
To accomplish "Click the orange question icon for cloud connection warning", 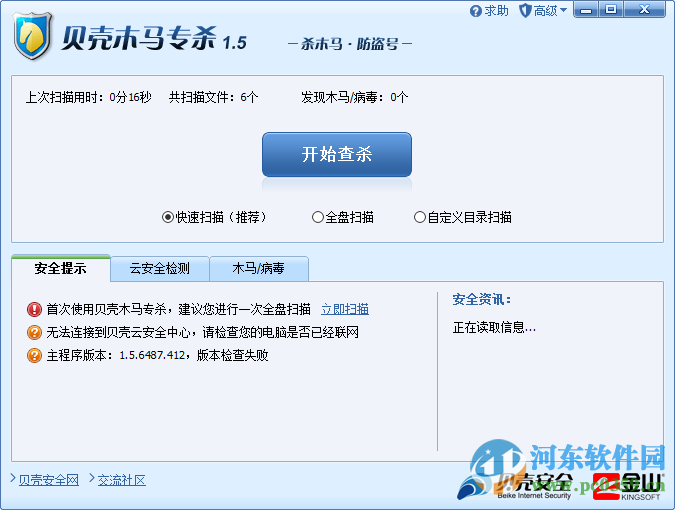I will (x=34, y=332).
